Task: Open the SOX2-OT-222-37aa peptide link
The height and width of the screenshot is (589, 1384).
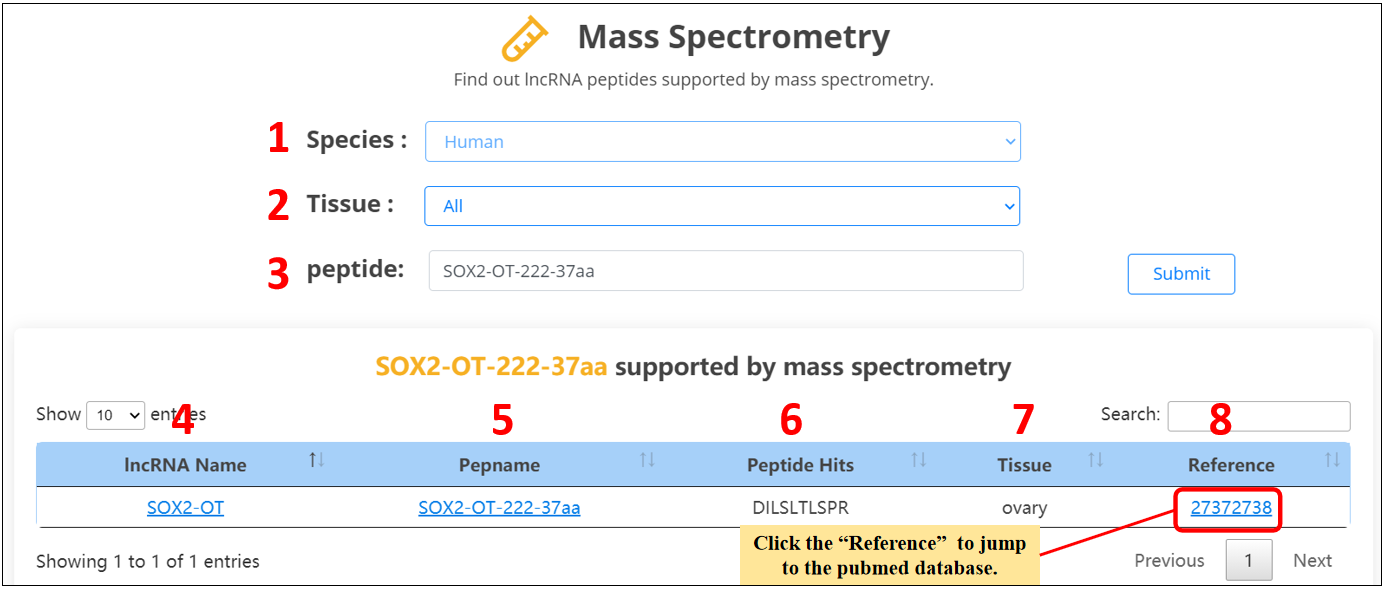Action: pyautogui.click(x=499, y=508)
